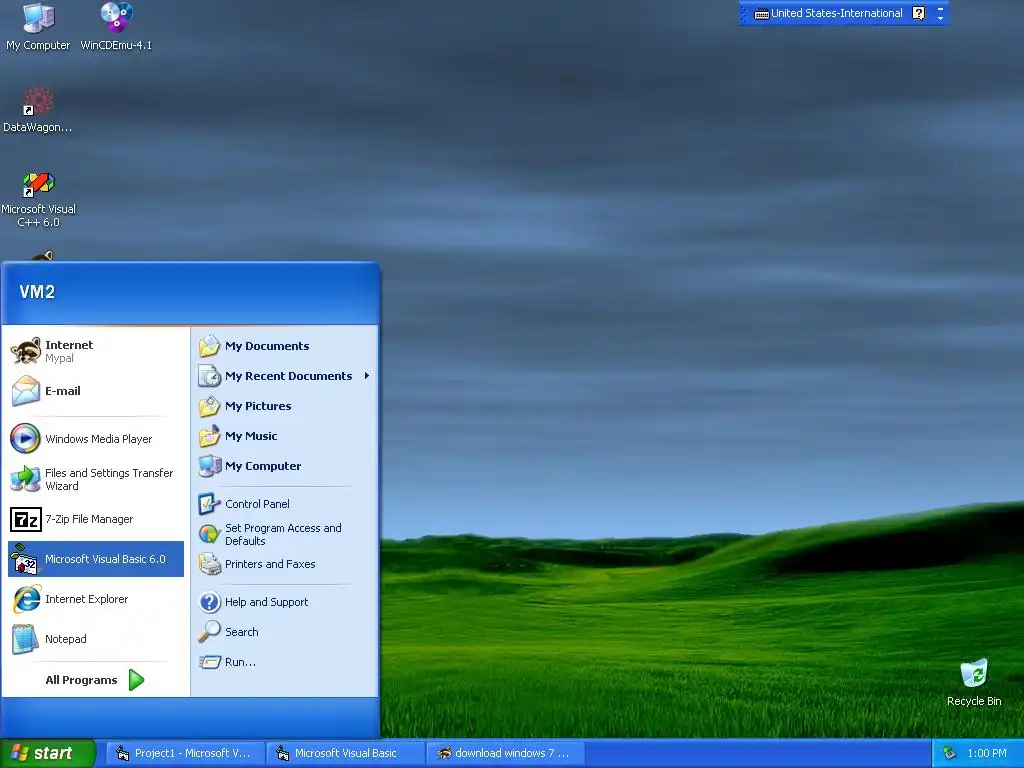1024x768 pixels.
Task: Open My Computer from Start menu
Action: point(285,466)
